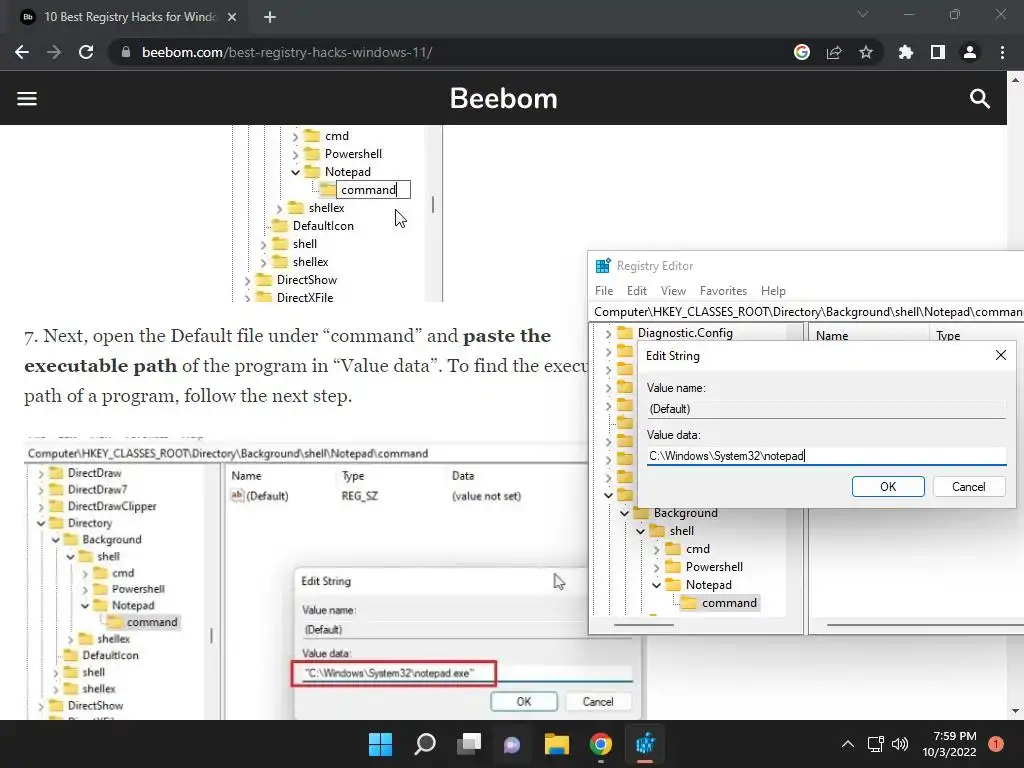Open the Chrome profile avatar
This screenshot has height=768, width=1024.
click(x=969, y=52)
